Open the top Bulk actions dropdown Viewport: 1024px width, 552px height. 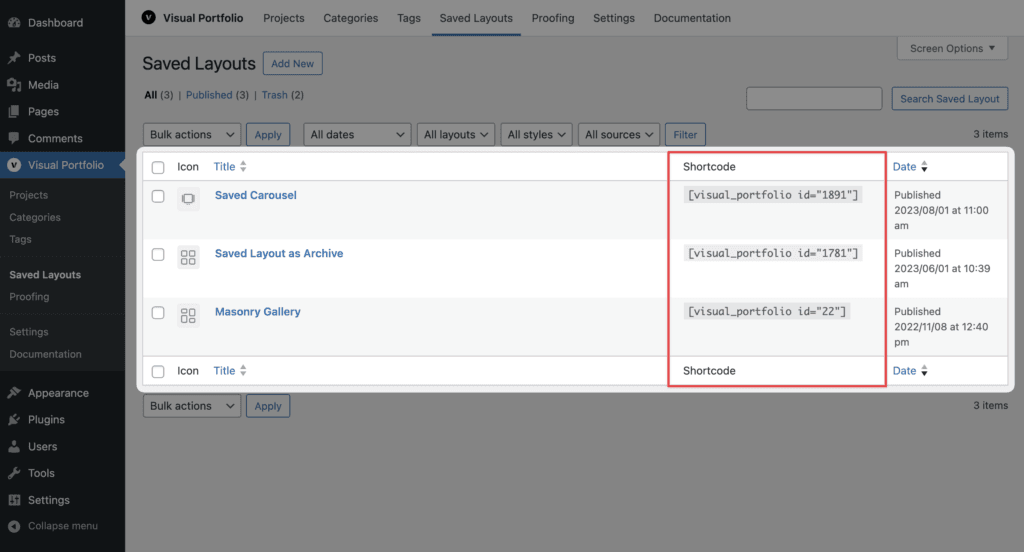(x=192, y=135)
